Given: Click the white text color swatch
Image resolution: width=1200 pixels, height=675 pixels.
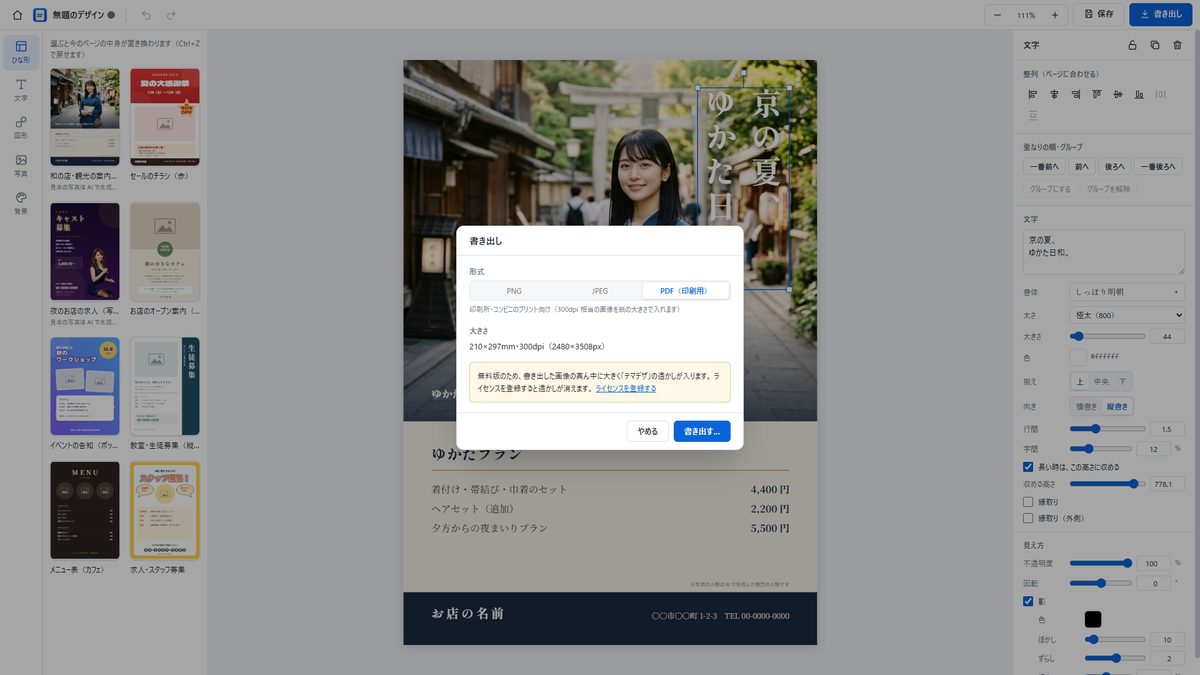Looking at the screenshot, I should tap(1078, 357).
